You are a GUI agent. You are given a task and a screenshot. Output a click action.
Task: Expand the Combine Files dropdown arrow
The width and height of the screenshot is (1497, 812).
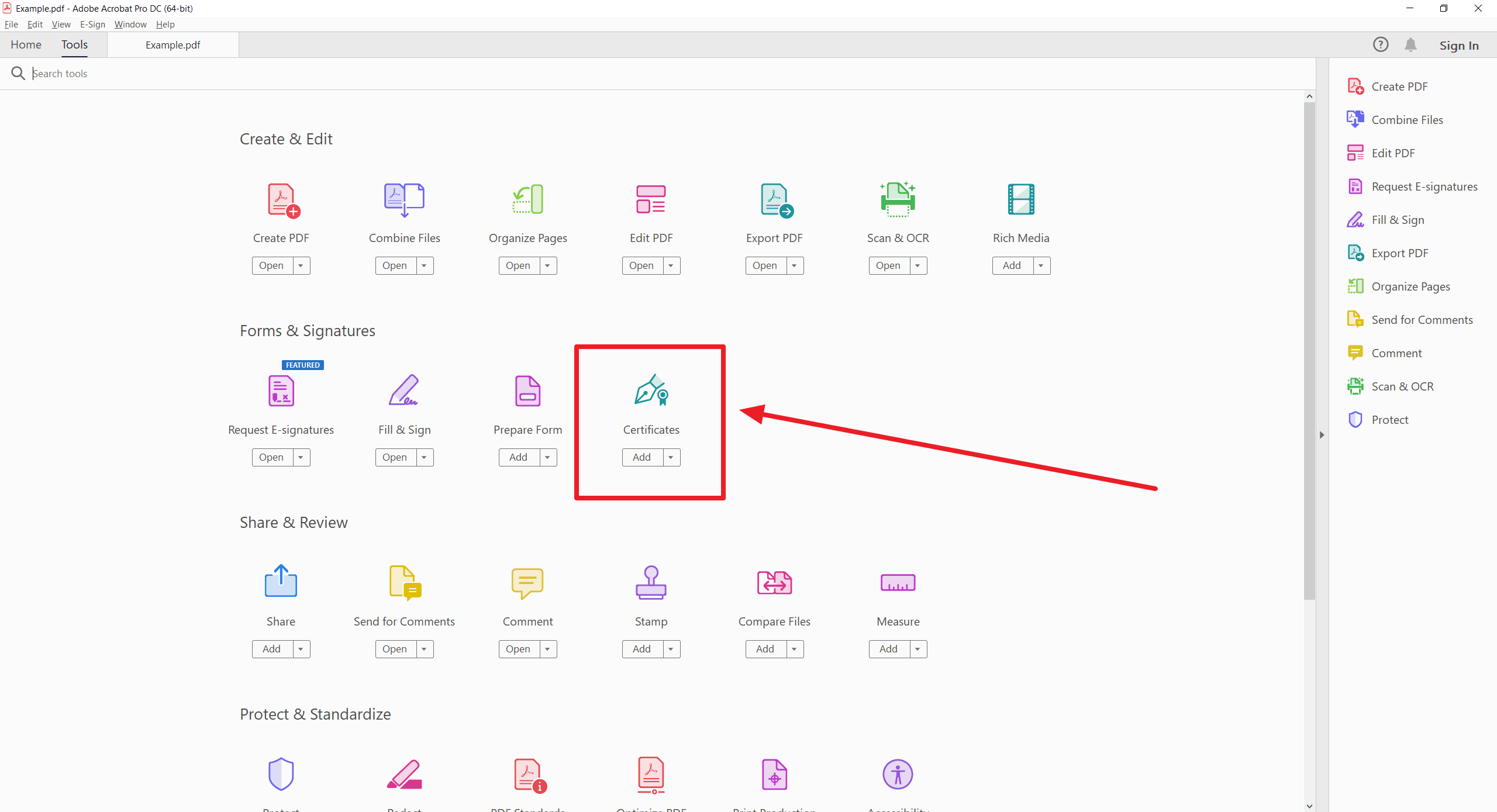tap(424, 265)
